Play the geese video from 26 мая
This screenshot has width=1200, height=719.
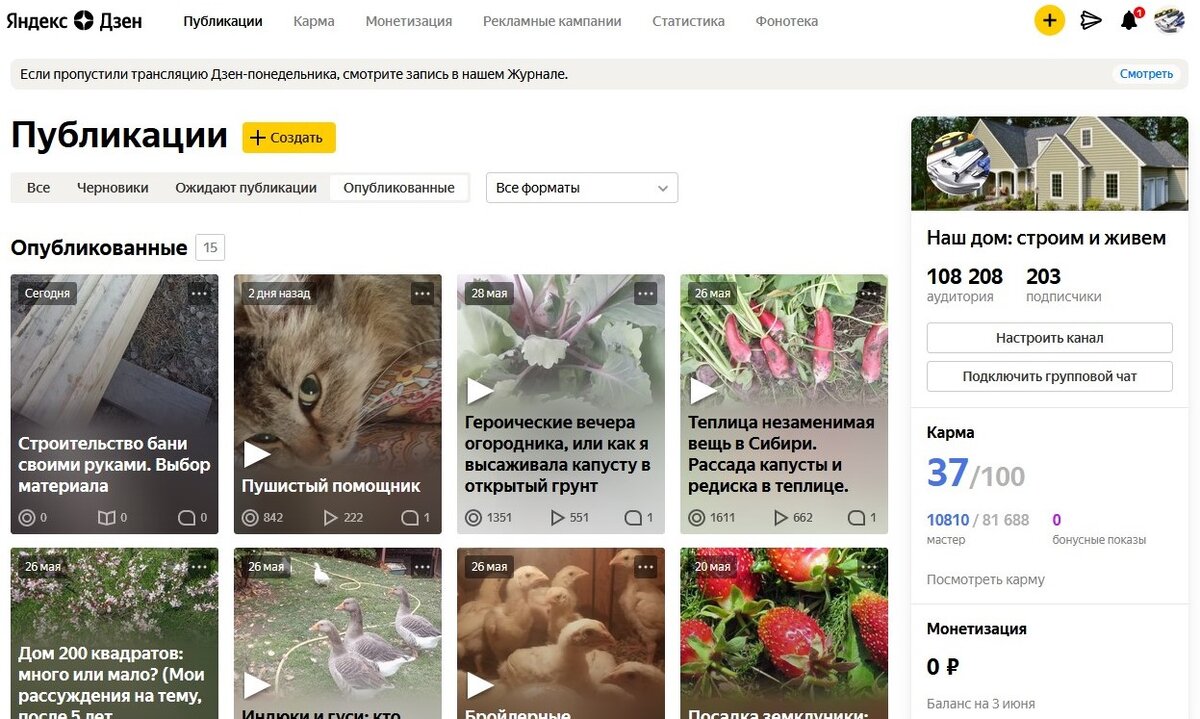point(257,685)
